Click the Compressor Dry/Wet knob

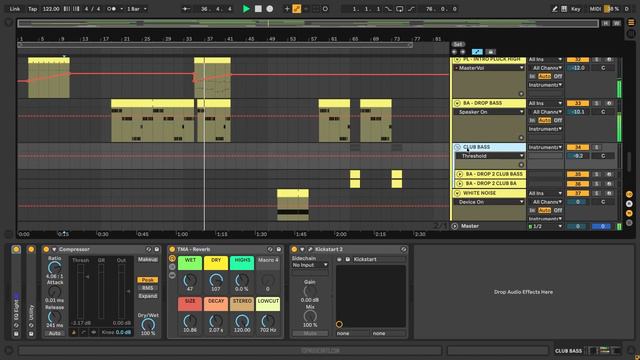click(148, 324)
